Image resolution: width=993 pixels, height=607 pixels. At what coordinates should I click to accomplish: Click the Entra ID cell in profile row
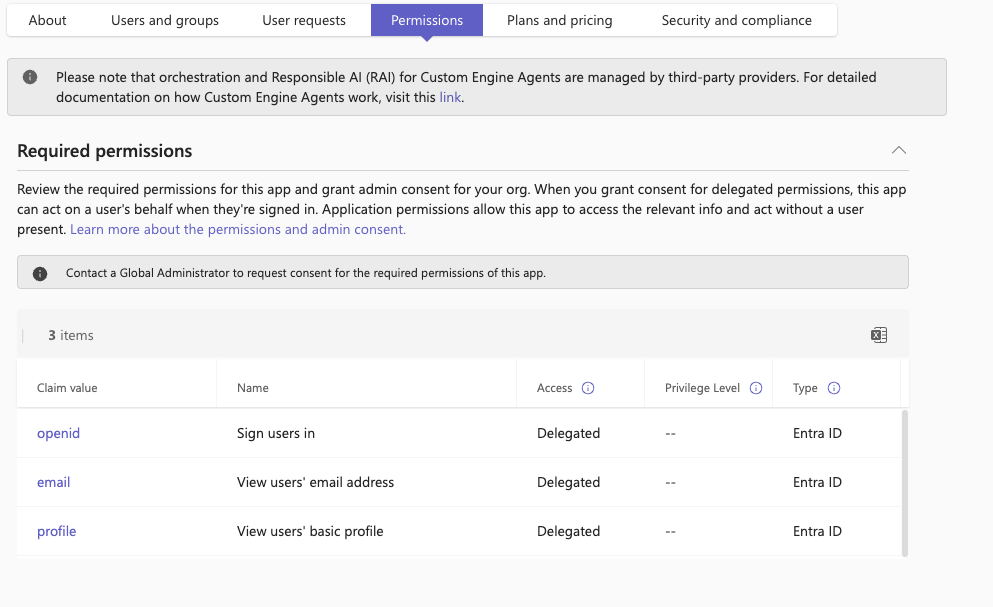[x=817, y=531]
